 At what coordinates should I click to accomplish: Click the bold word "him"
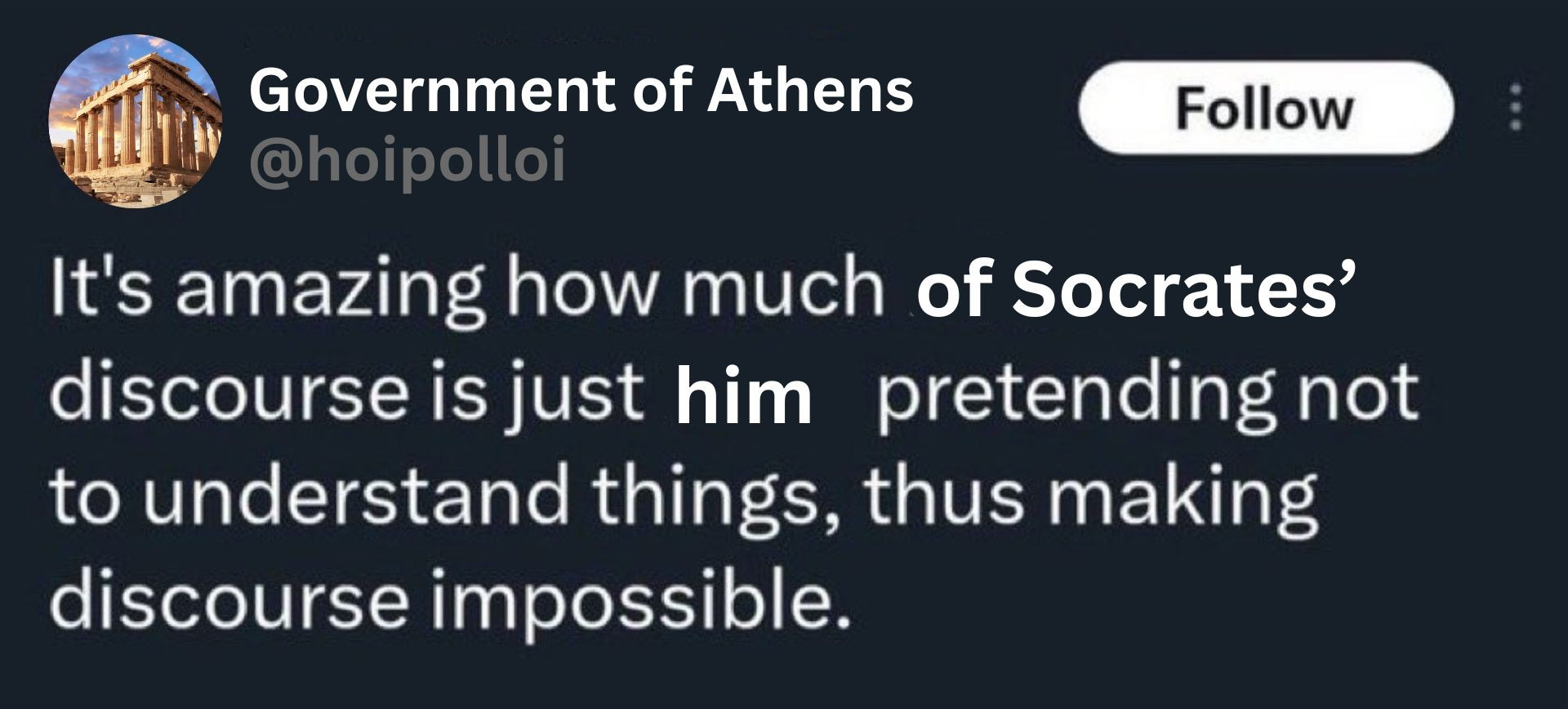pos(743,396)
